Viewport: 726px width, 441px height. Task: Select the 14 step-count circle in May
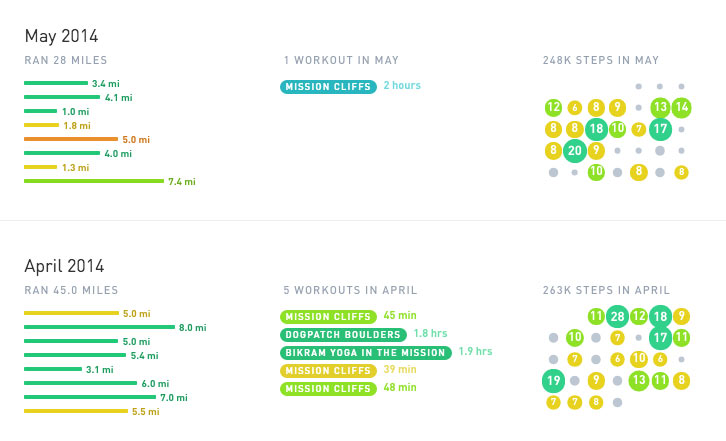(x=681, y=107)
